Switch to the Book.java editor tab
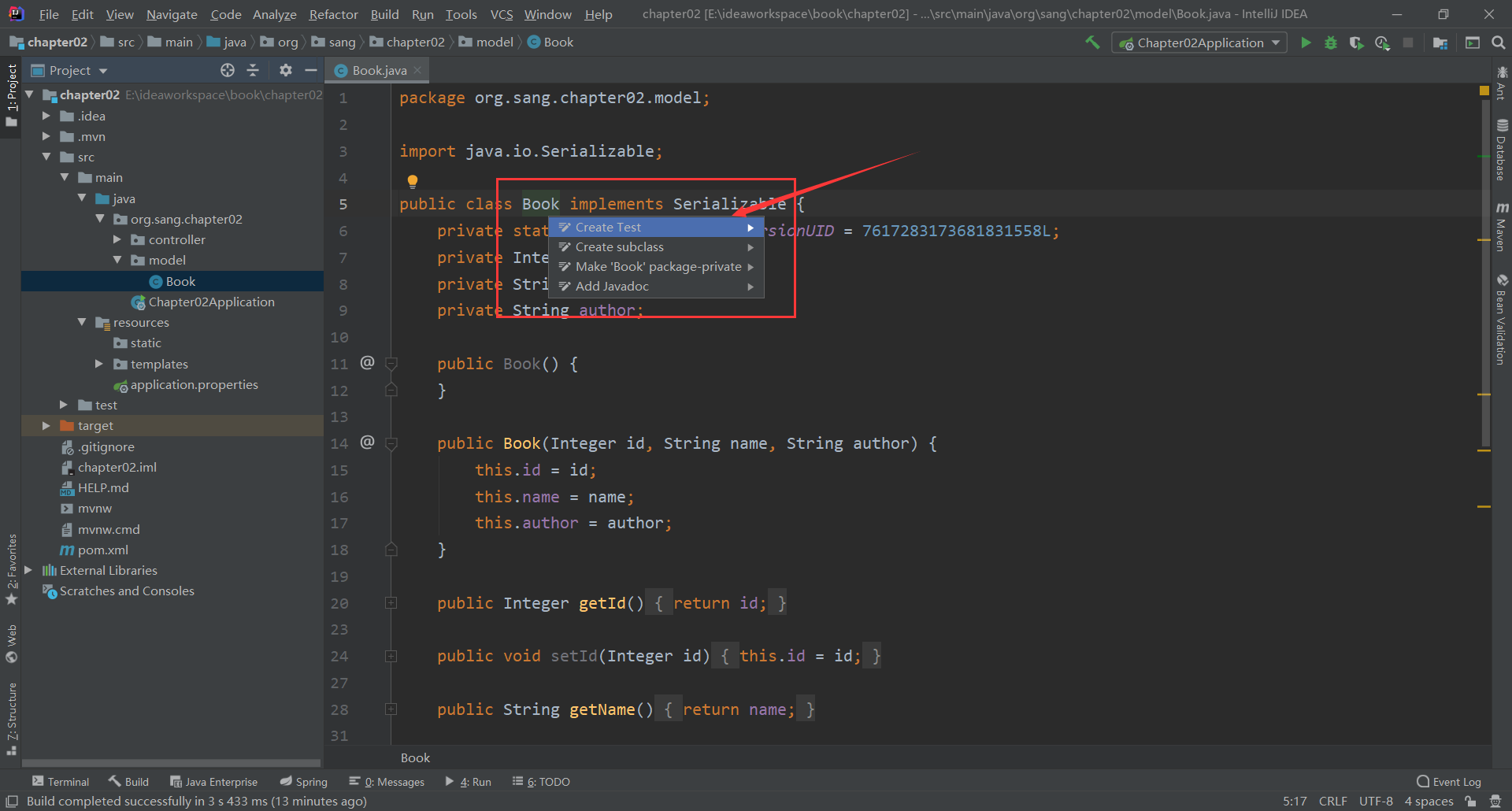Screen dimensions: 1512x811 click(x=380, y=70)
